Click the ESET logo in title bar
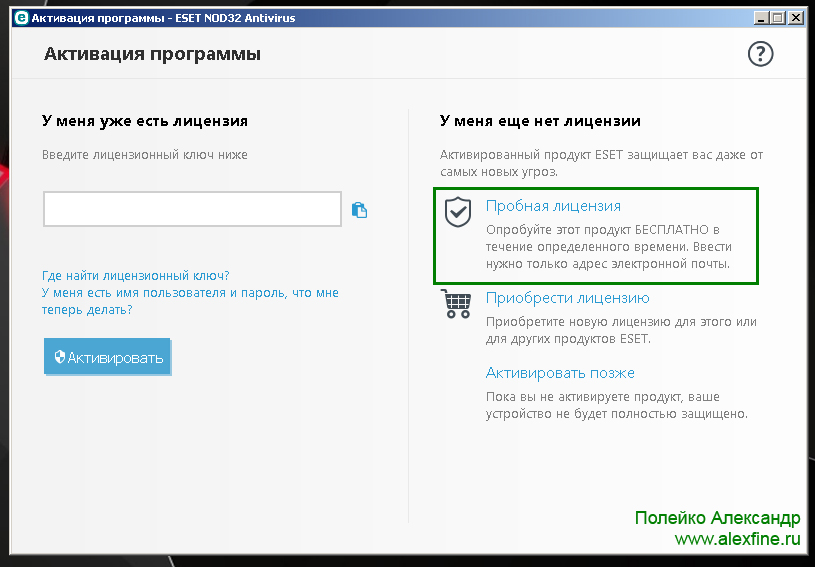The image size is (815, 567). click(21, 18)
